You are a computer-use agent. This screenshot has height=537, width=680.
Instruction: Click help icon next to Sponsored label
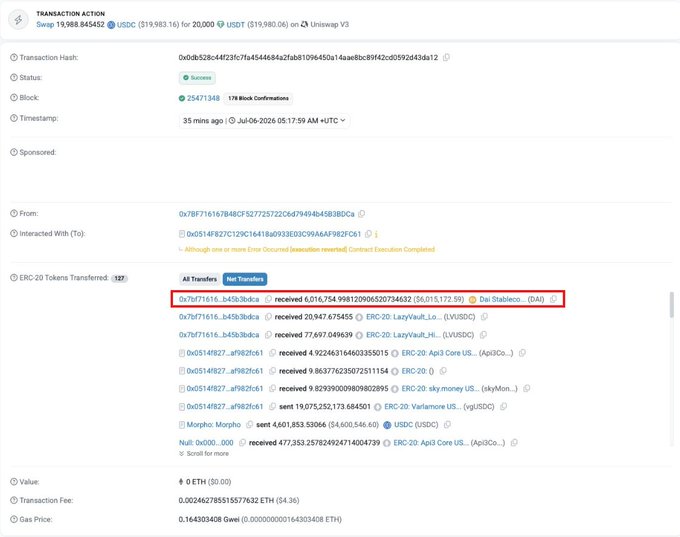[14, 152]
